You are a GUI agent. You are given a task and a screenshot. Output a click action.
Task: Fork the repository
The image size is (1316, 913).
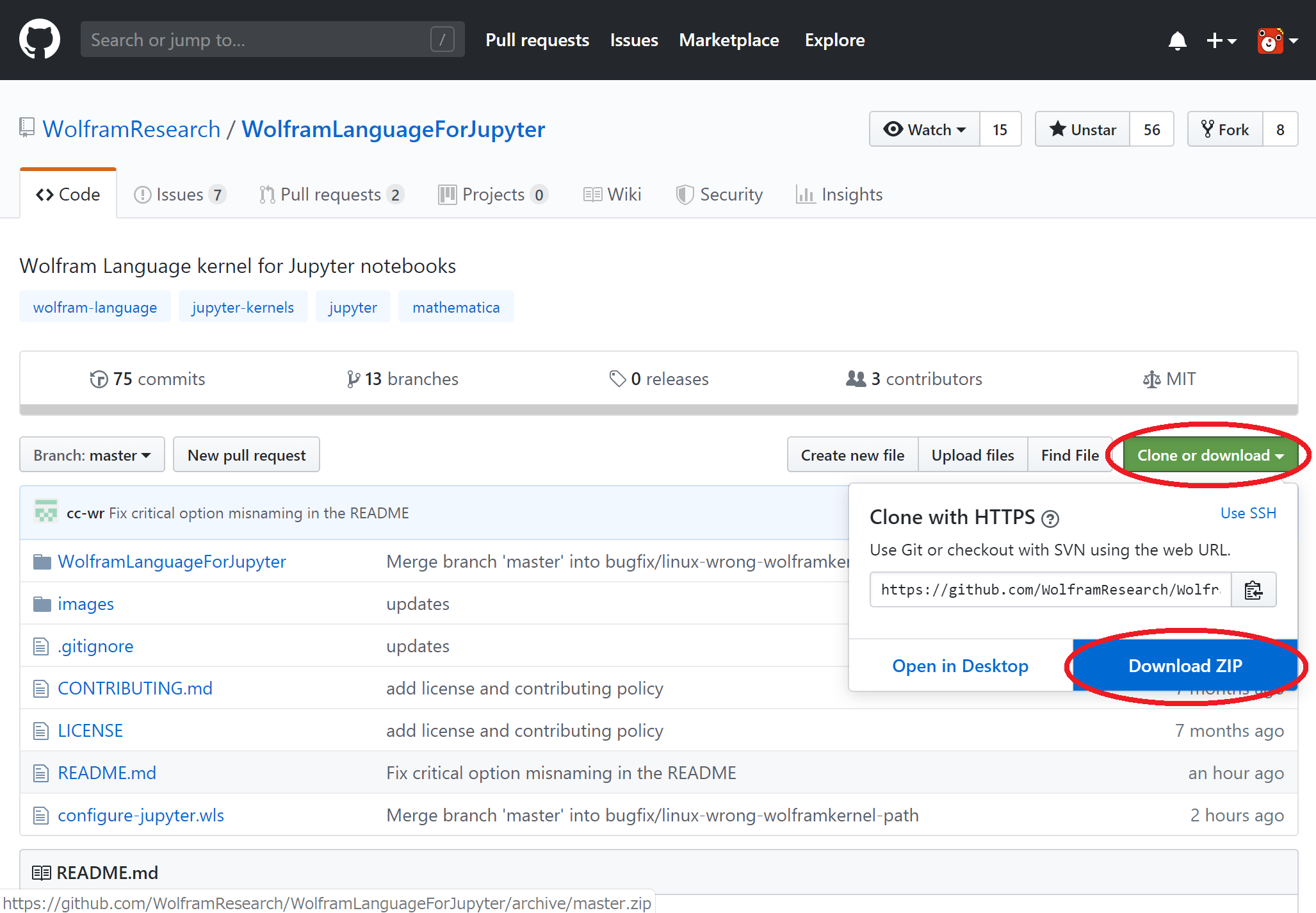pos(1224,129)
